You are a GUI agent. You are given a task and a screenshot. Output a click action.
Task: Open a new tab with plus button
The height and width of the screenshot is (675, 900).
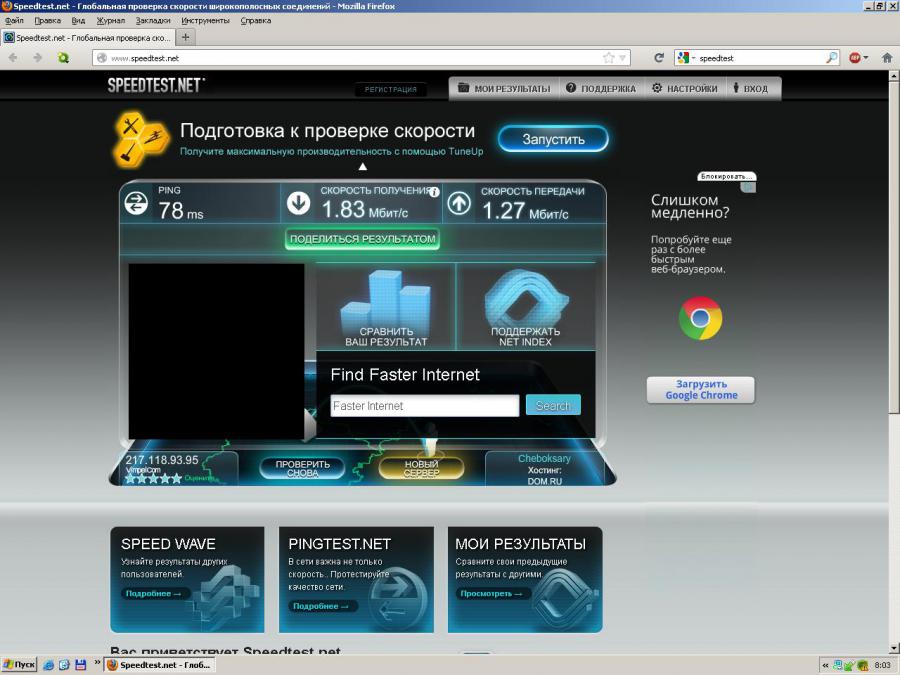[x=185, y=37]
